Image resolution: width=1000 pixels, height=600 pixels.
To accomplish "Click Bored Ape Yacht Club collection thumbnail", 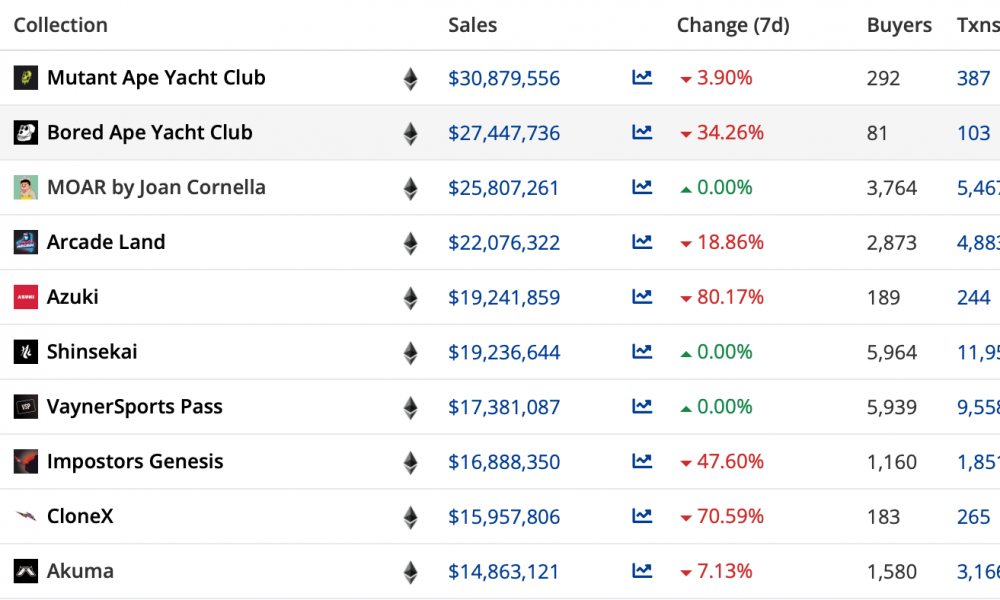I will 26,133.
